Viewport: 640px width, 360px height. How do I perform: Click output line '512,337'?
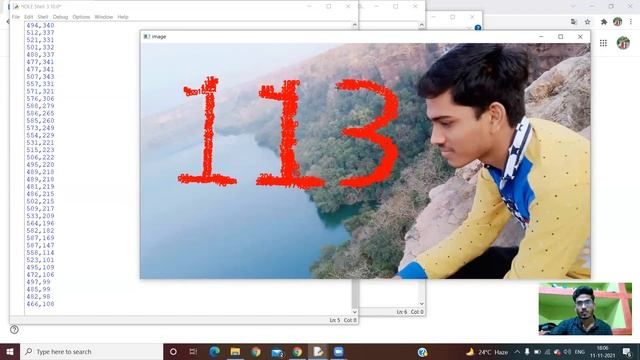pos(40,33)
